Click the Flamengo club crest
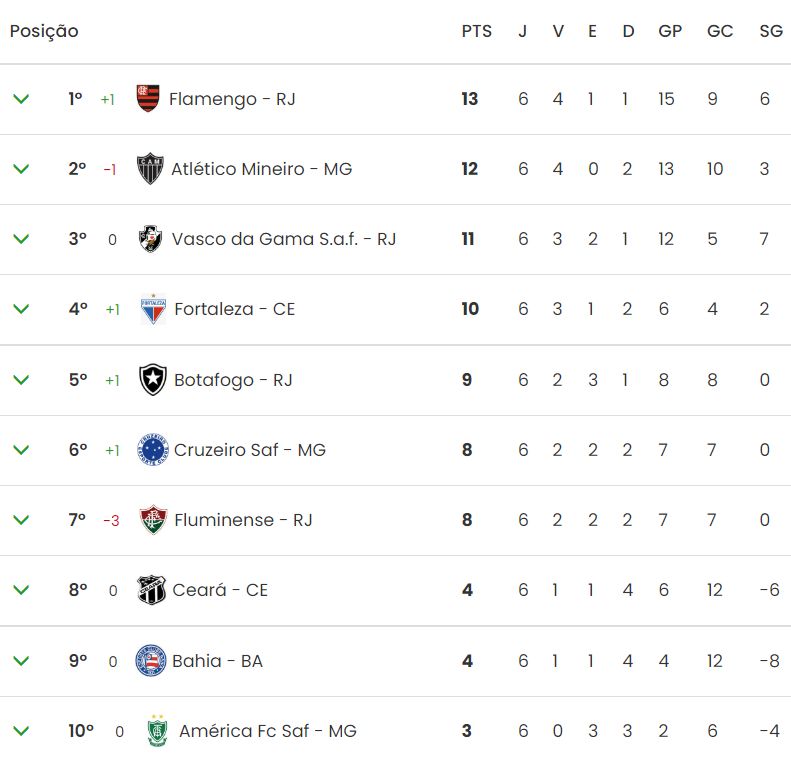The width and height of the screenshot is (791, 761). point(148,99)
